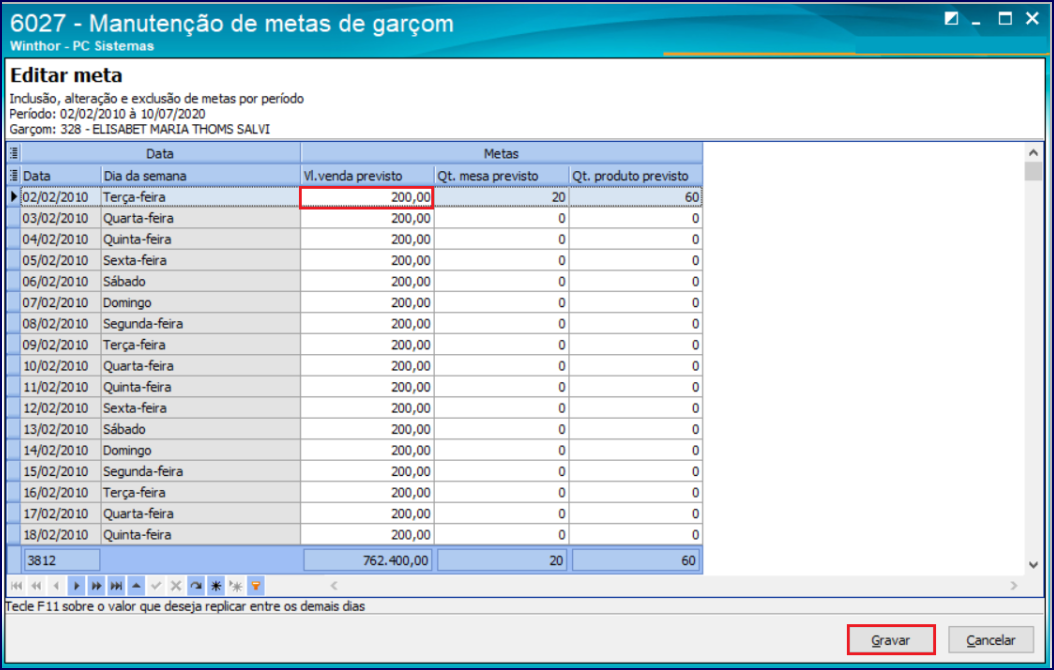
Task: Click prior page double-left arrow icon
Action: point(36,586)
